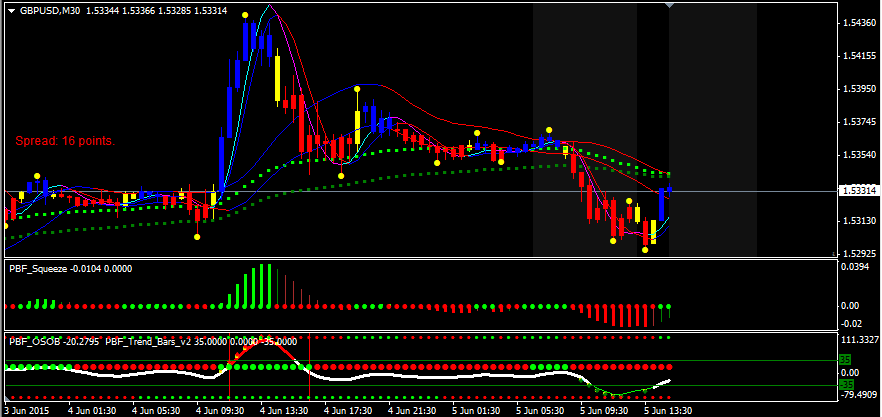Click the '5 Jun 09:30' time label
The height and width of the screenshot is (417, 882).
click(602, 411)
